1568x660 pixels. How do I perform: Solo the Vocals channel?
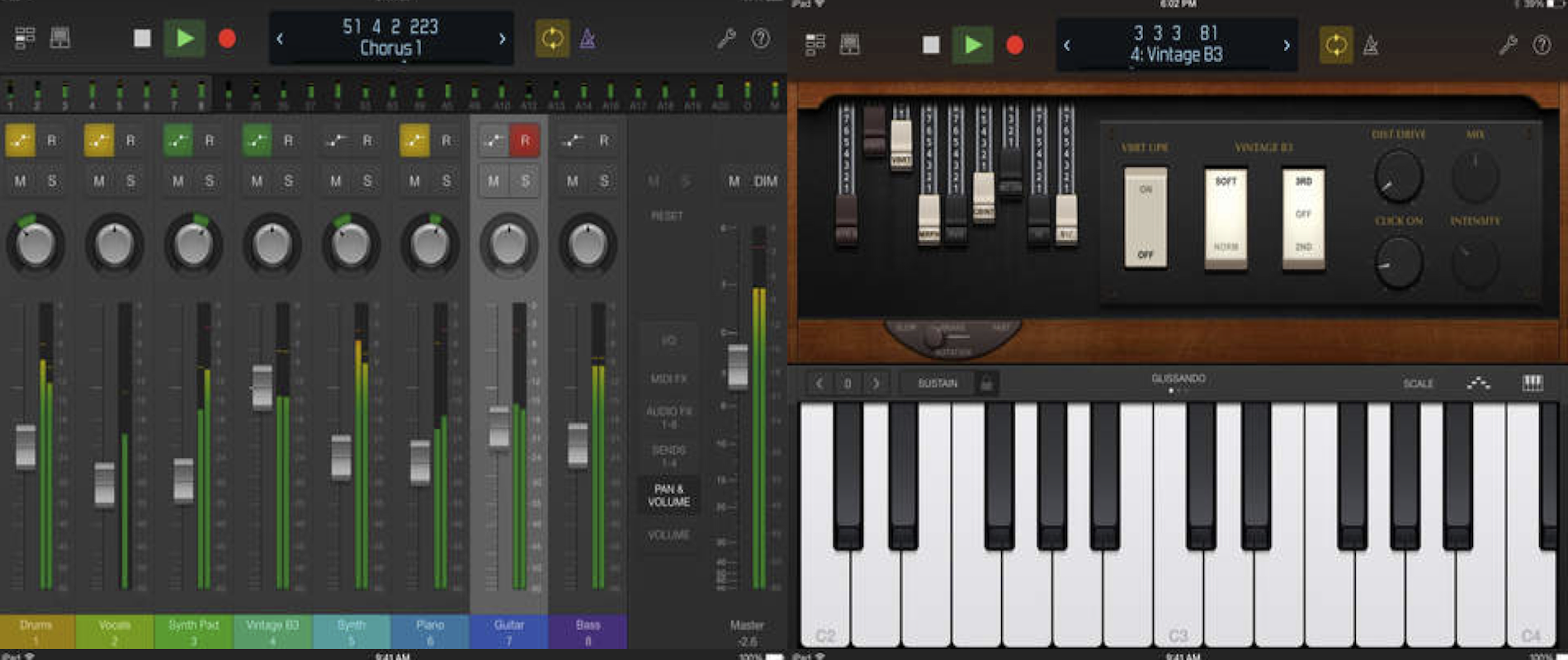pyautogui.click(x=130, y=181)
